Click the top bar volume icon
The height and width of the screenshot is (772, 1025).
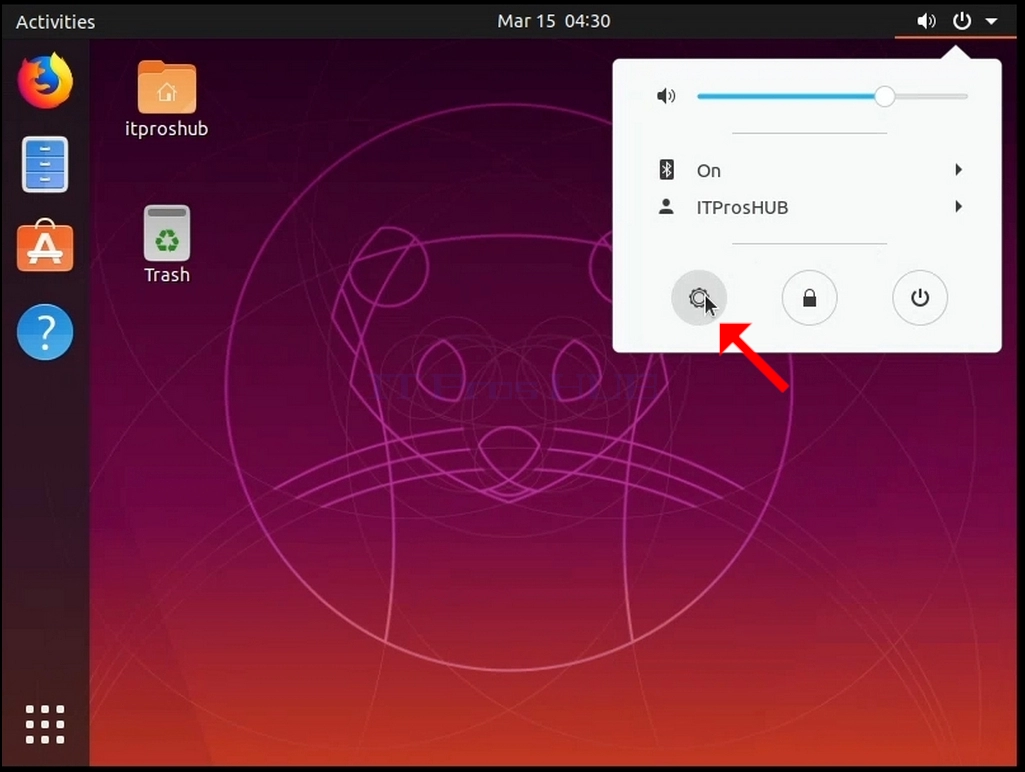pyautogui.click(x=926, y=22)
